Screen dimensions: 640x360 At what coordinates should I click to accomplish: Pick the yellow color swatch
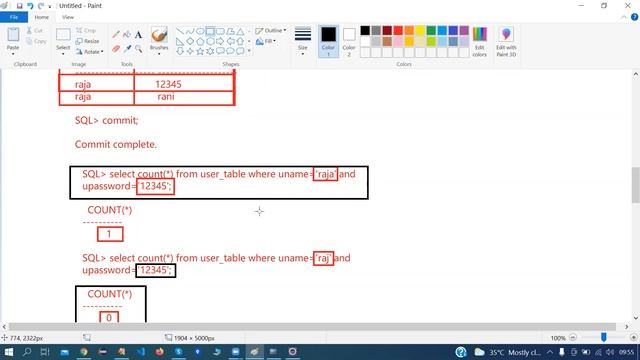click(420, 30)
